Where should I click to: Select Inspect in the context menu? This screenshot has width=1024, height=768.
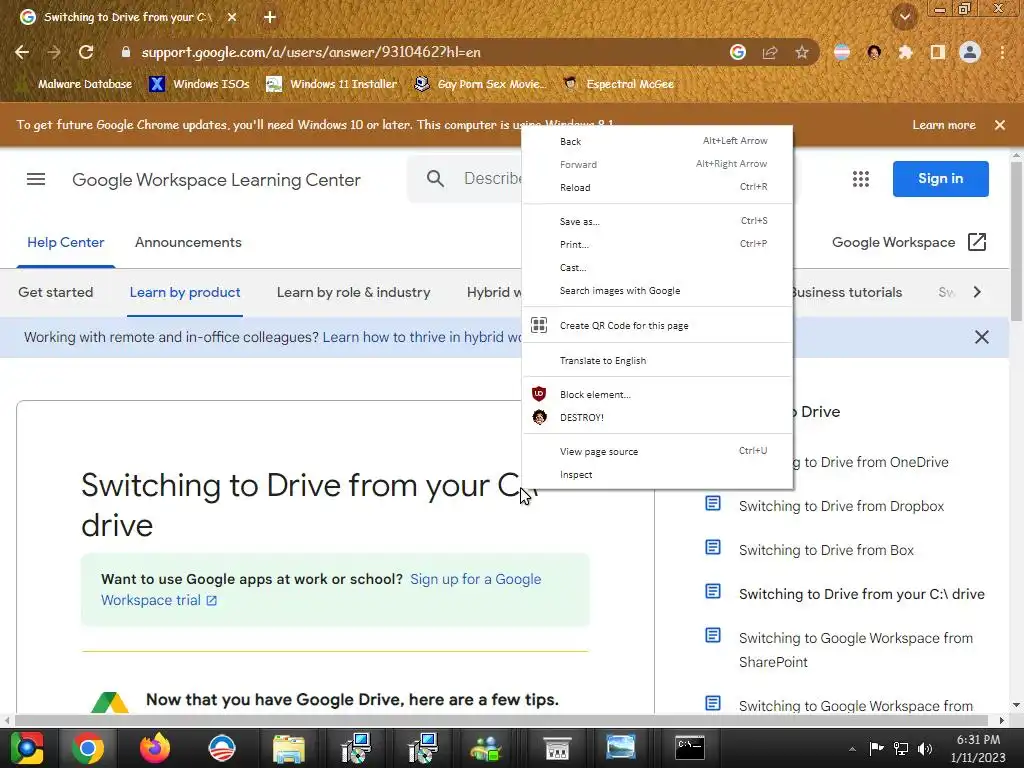point(658,475)
